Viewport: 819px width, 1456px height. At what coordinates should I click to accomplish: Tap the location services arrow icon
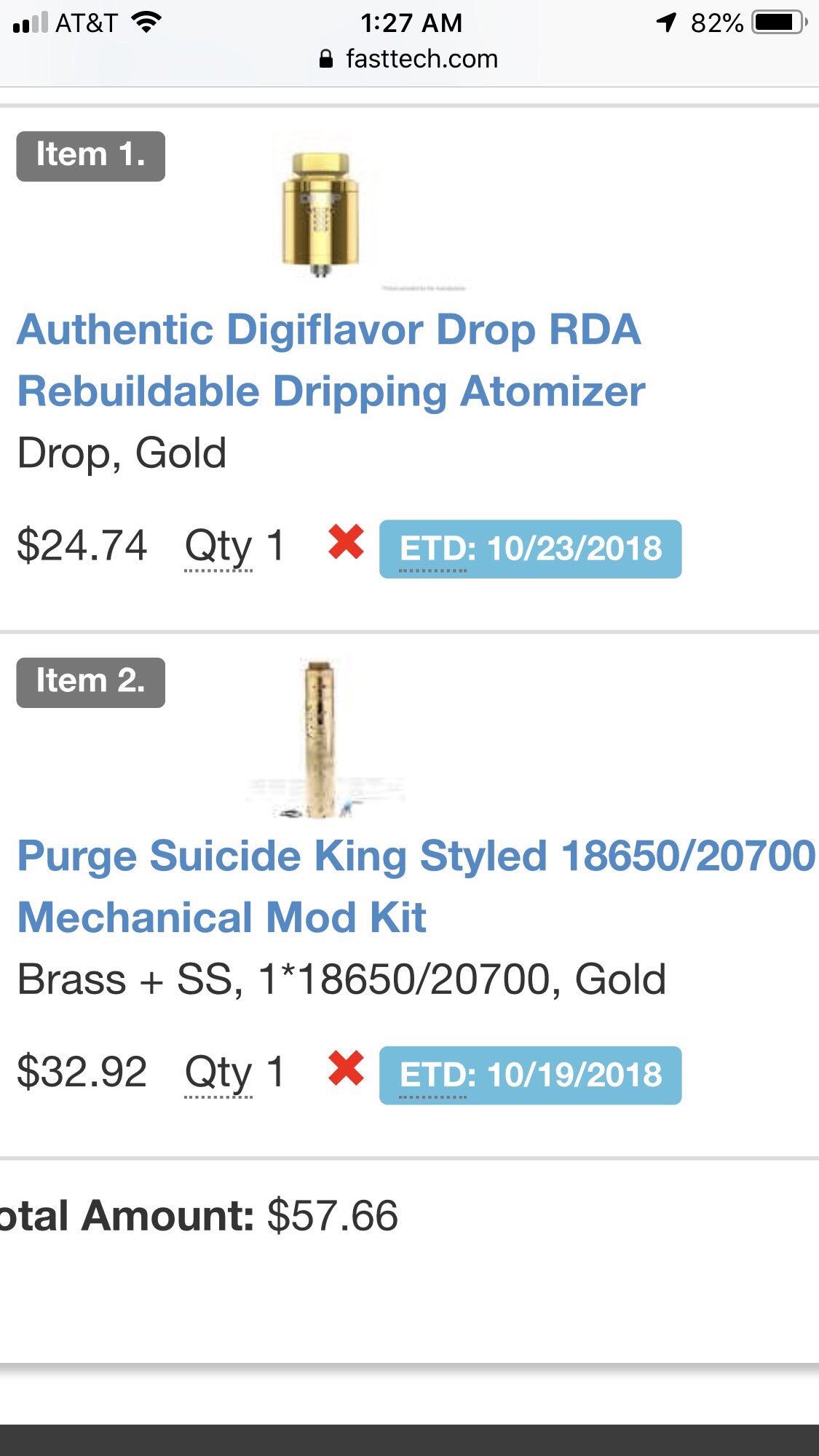pos(666,23)
